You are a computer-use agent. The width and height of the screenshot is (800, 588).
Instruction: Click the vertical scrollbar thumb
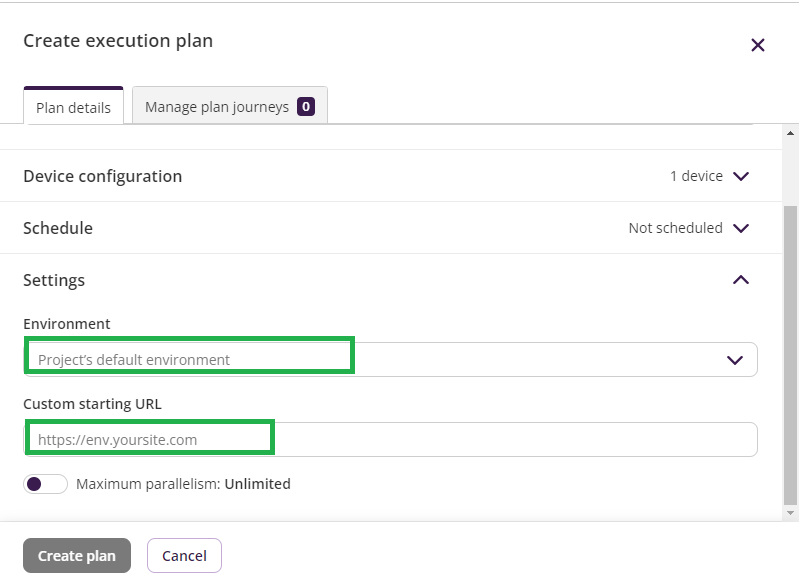790,355
